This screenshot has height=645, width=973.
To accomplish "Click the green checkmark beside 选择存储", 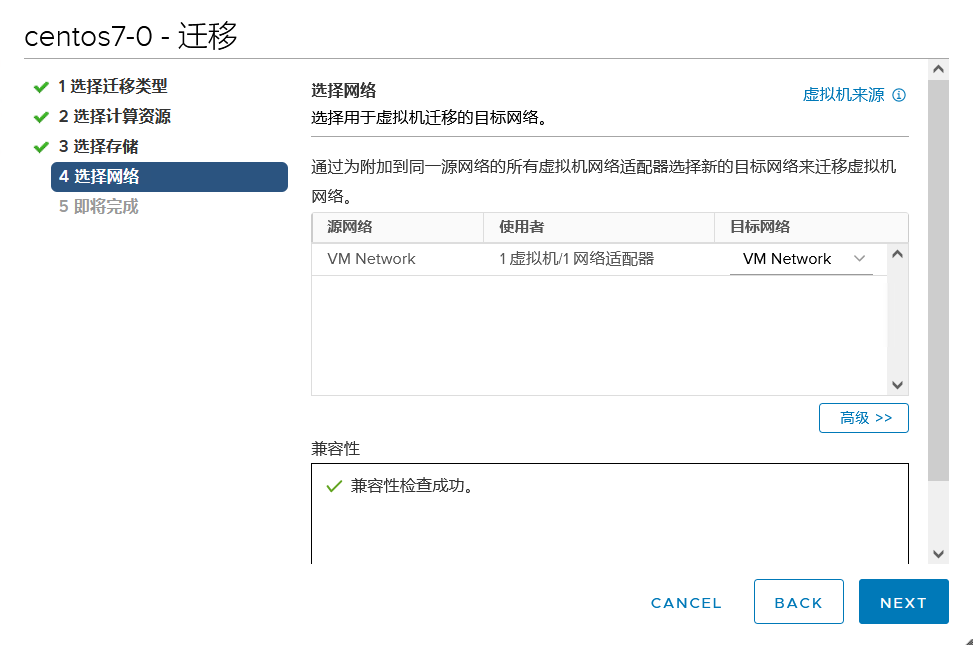I will (x=41, y=147).
